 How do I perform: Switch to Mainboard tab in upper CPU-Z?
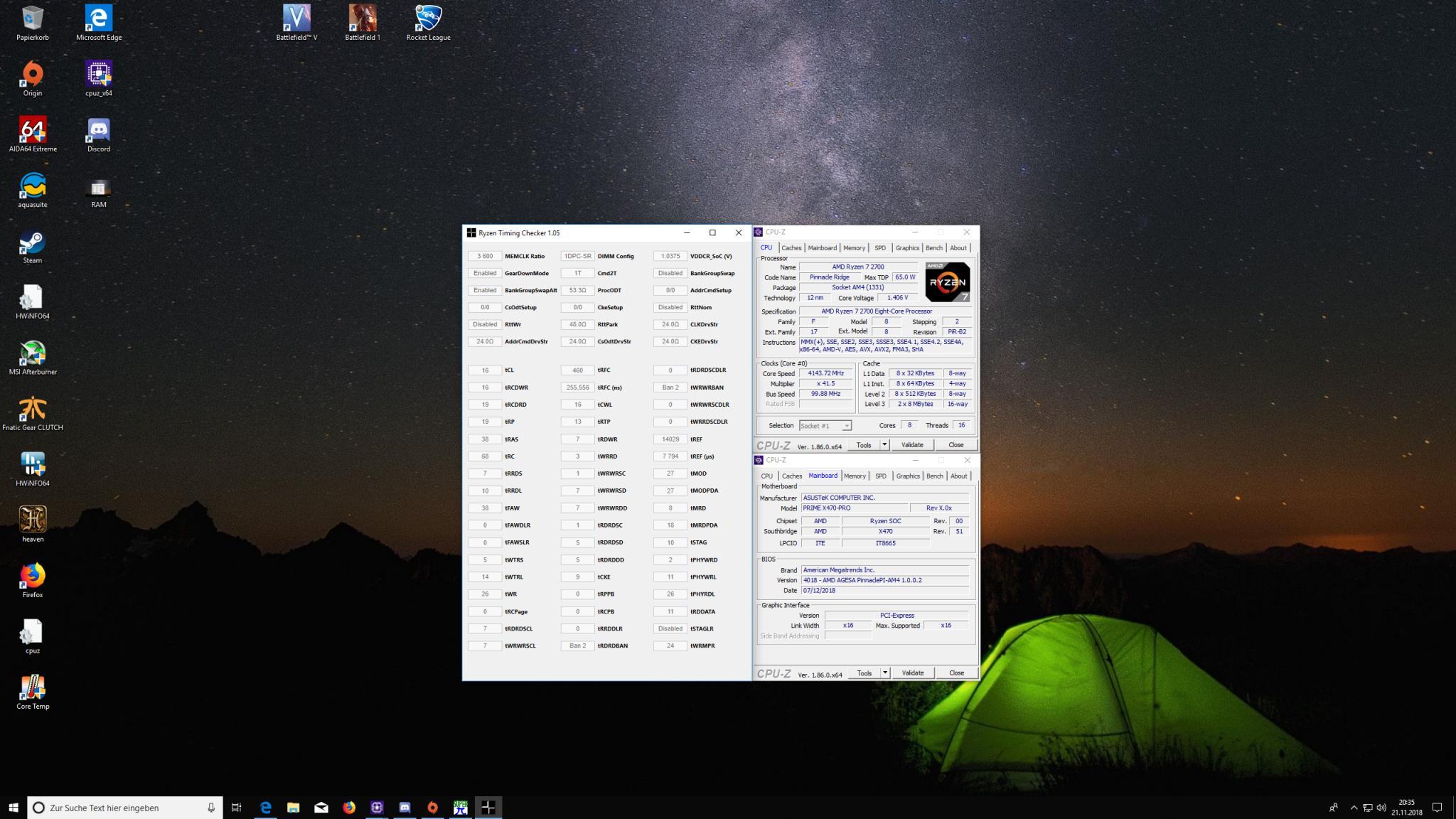(x=822, y=248)
